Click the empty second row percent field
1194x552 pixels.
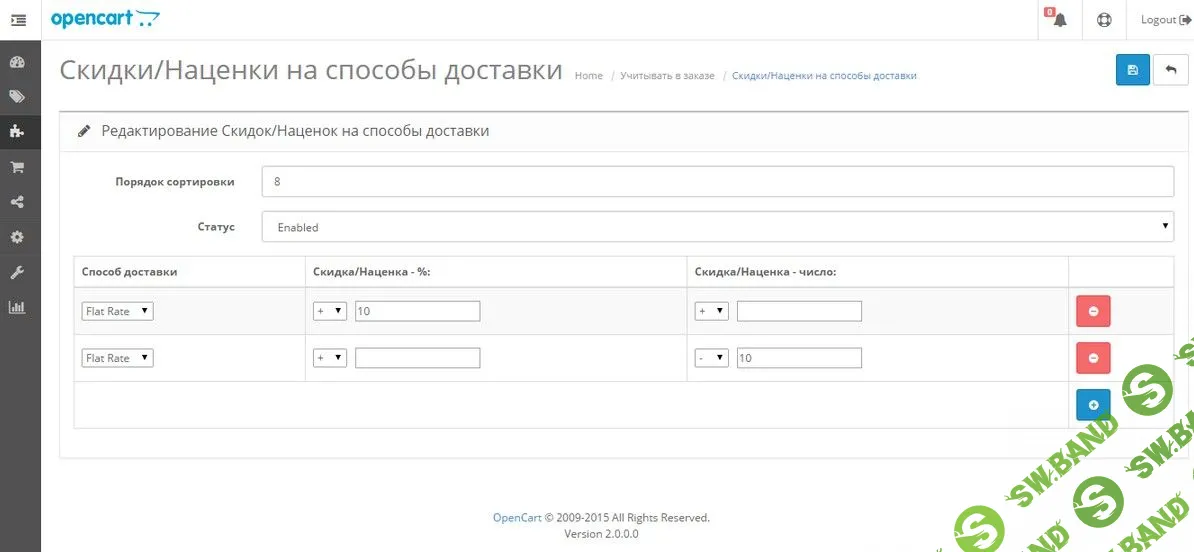(417, 358)
